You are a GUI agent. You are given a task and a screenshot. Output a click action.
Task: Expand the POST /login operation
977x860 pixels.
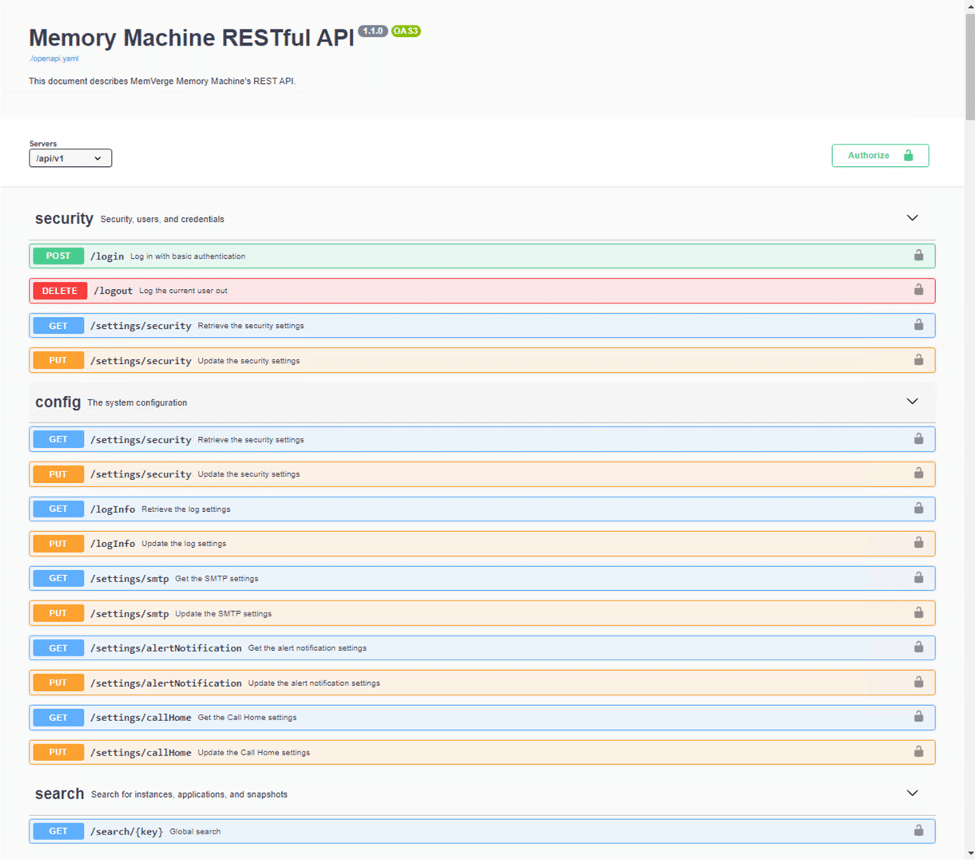coord(482,256)
